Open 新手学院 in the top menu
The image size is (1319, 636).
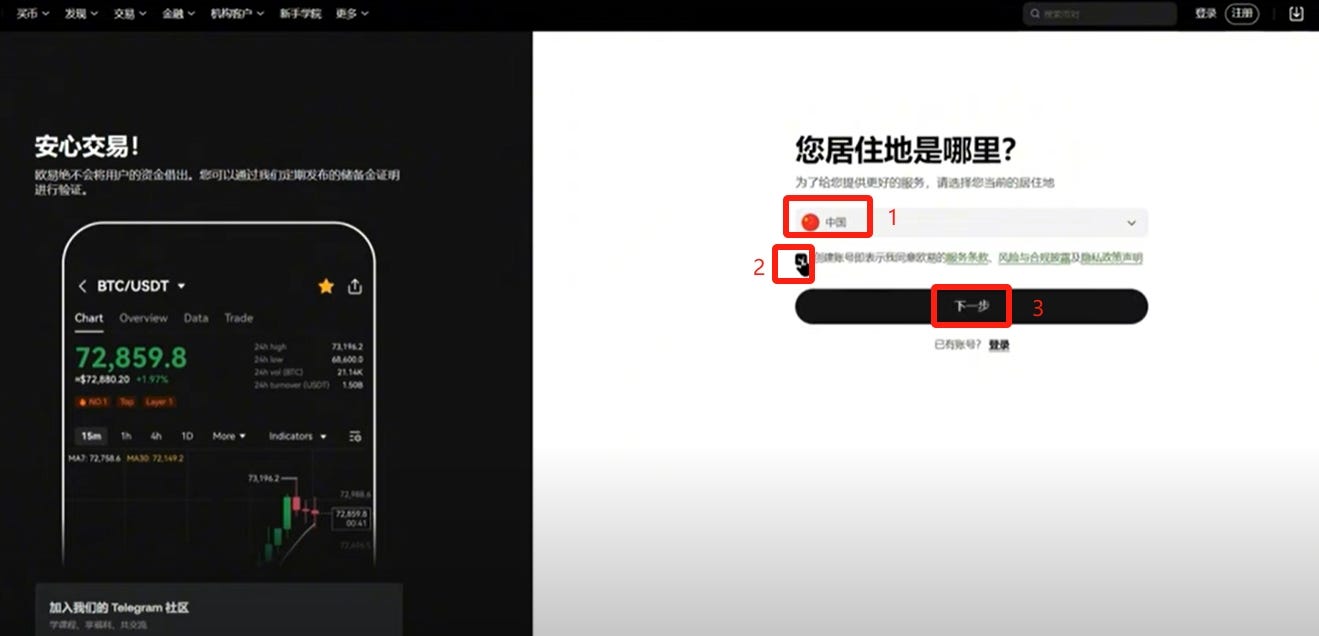(x=301, y=14)
